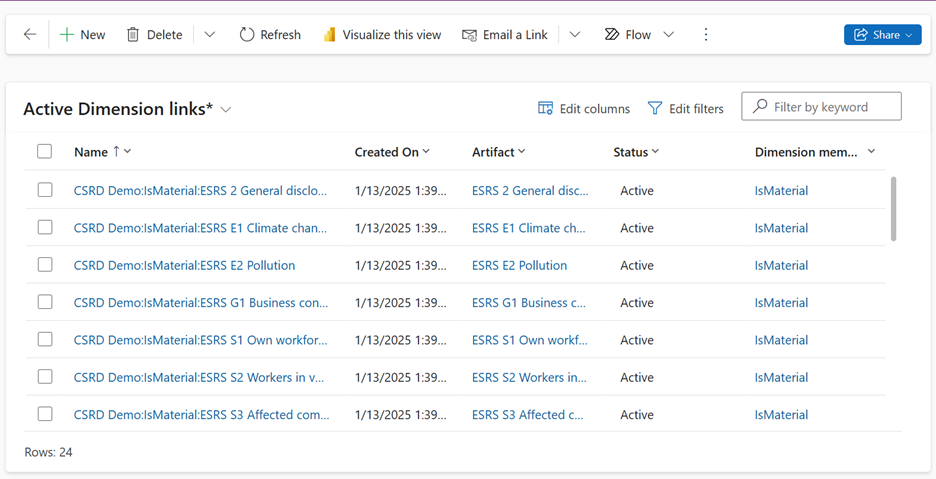Screen dimensions: 936x479
Task: Check the ESRS E1 Climate change row
Action: click(45, 228)
